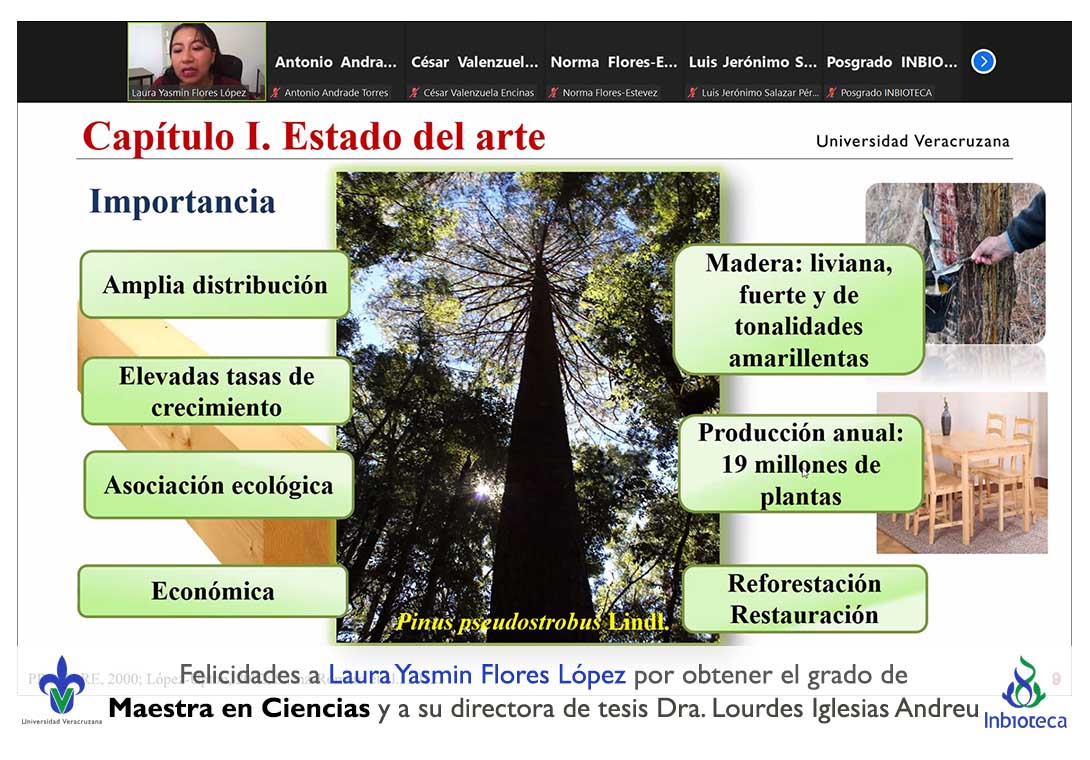
Task: Click the pine tree central photo
Action: [x=528, y=400]
